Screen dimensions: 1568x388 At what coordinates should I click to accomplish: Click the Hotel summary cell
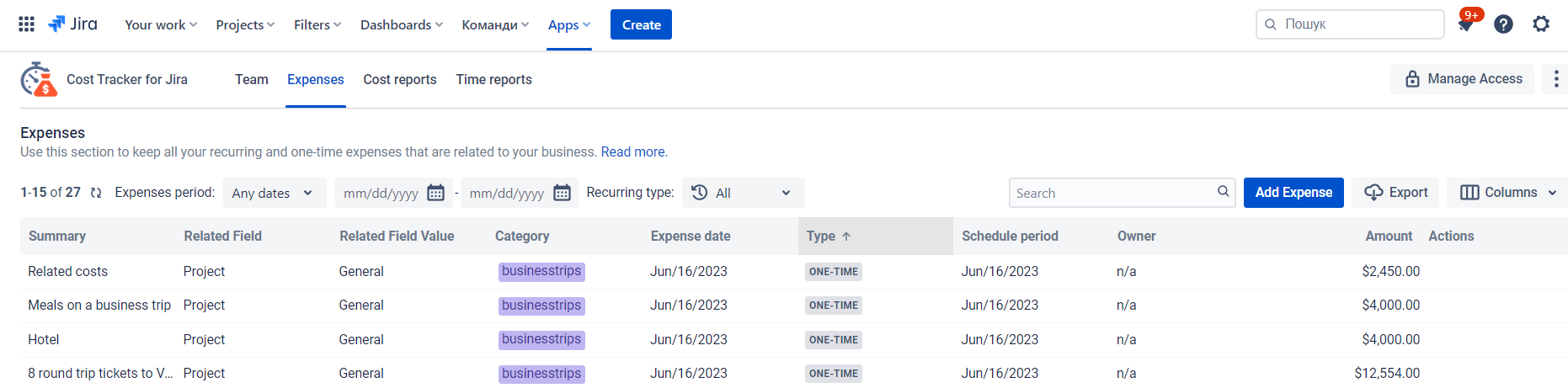[x=44, y=340]
